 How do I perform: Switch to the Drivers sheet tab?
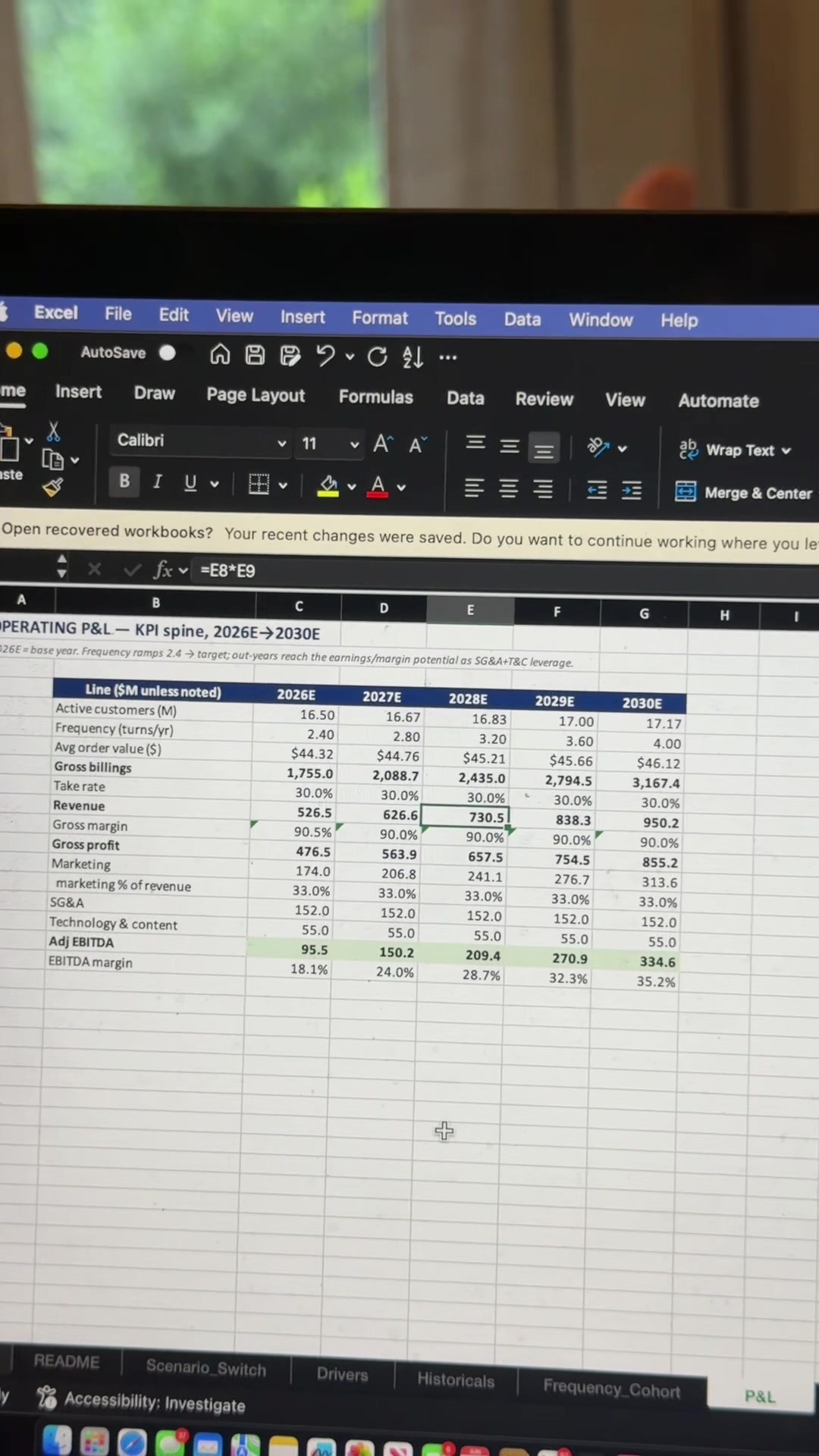[x=342, y=1375]
